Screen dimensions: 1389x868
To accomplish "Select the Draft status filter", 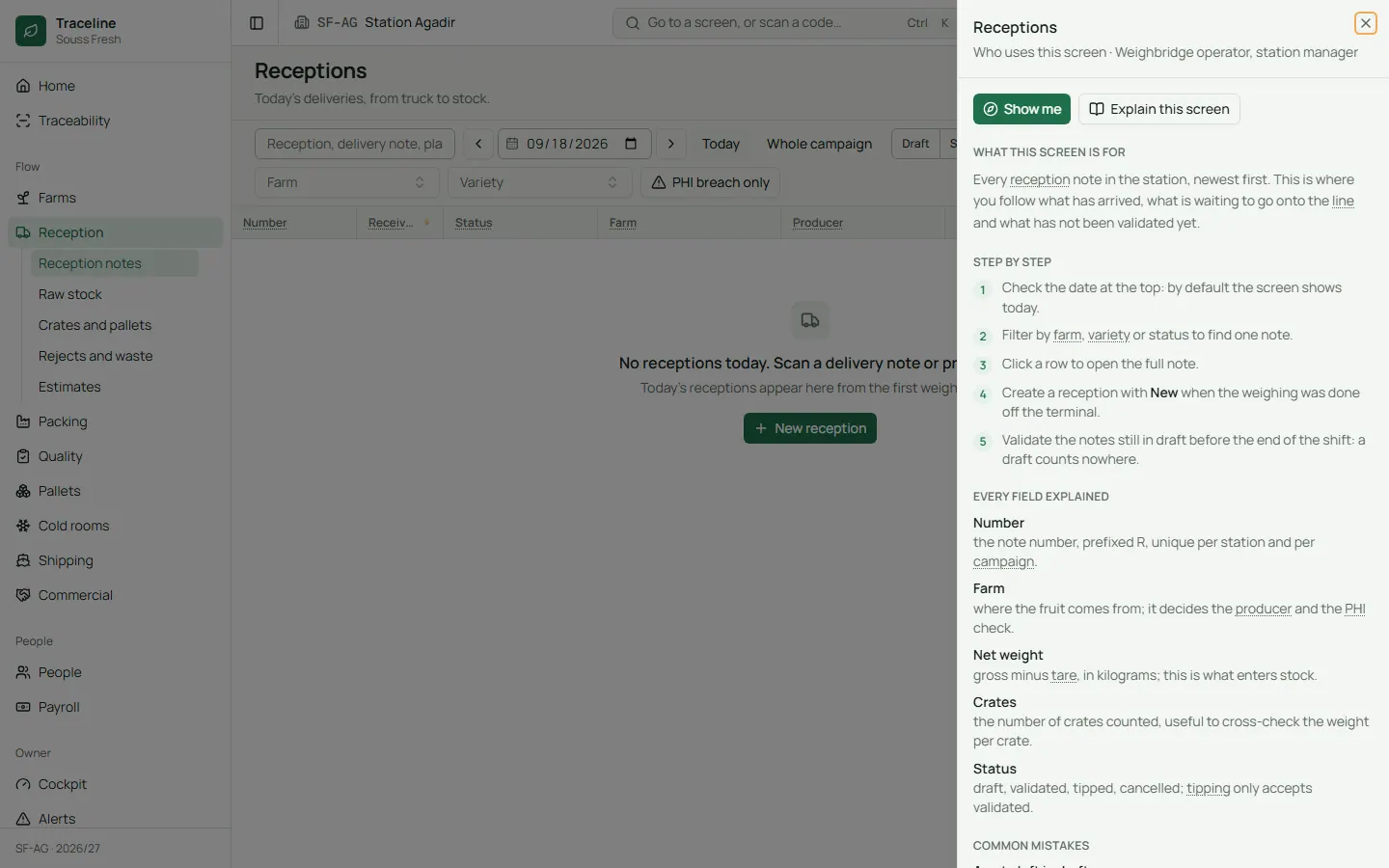I will (915, 144).
